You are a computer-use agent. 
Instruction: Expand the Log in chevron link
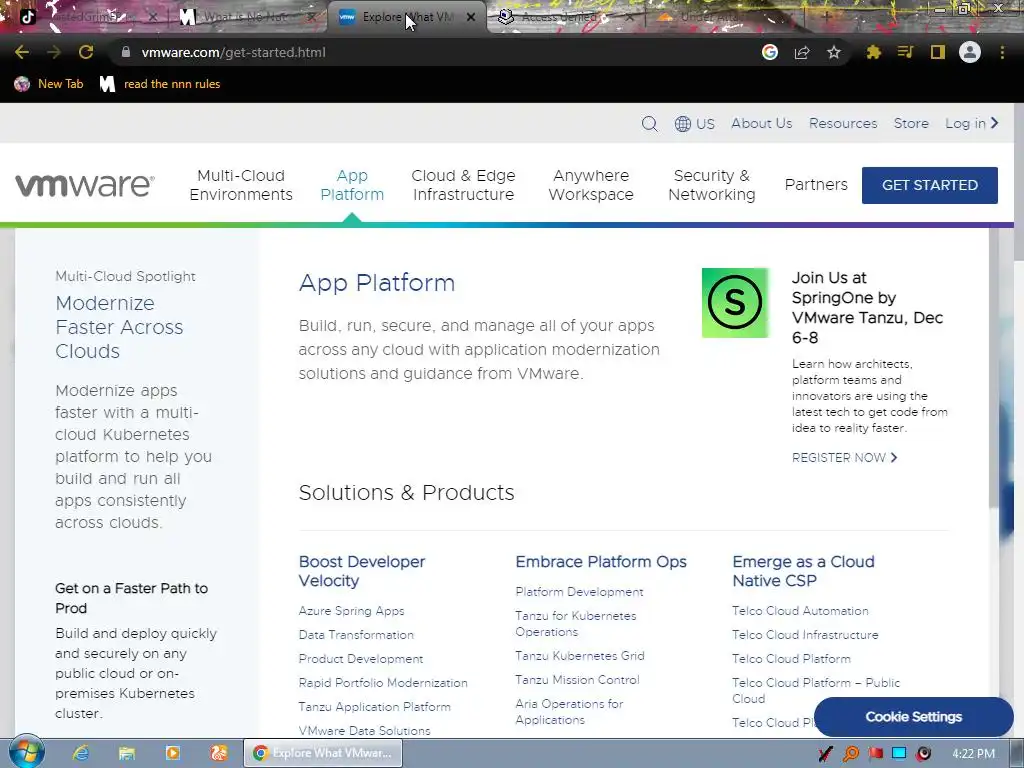972,123
